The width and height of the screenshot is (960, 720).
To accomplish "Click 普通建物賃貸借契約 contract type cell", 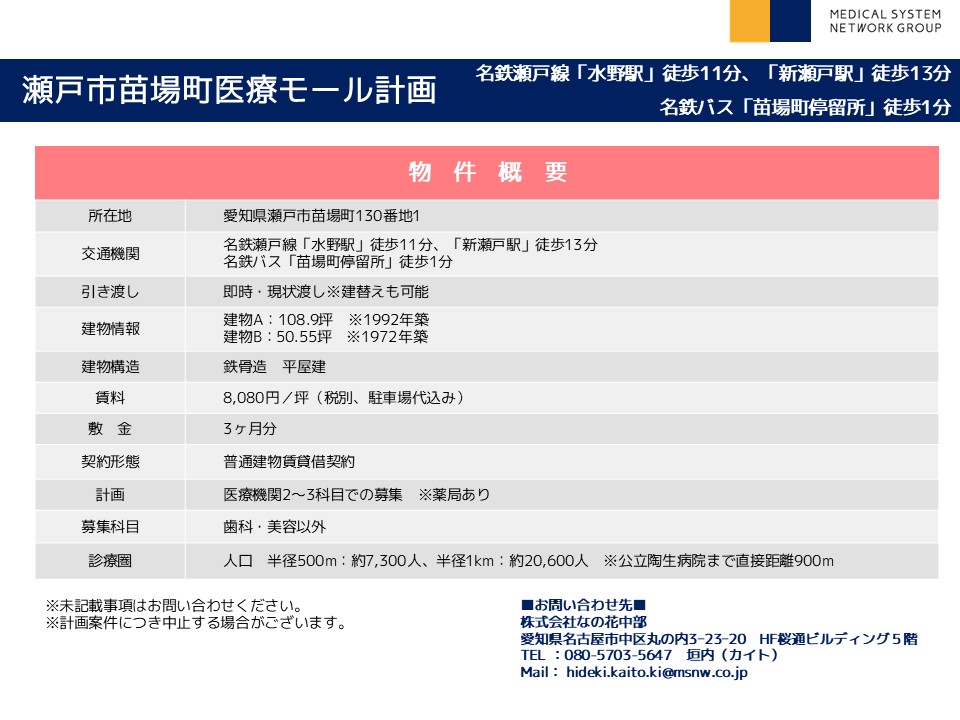I will click(289, 461).
